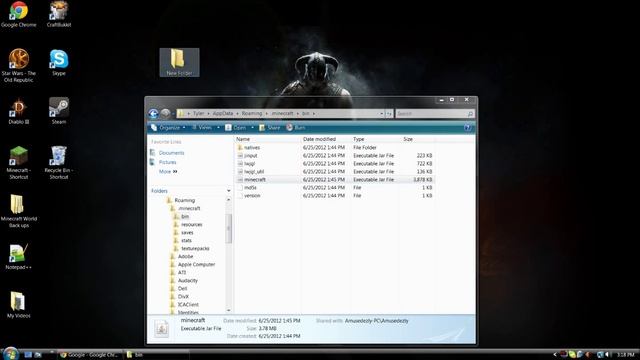Viewport: 640px width, 360px height.
Task: Click the Windows Start orb
Action: click(10, 354)
